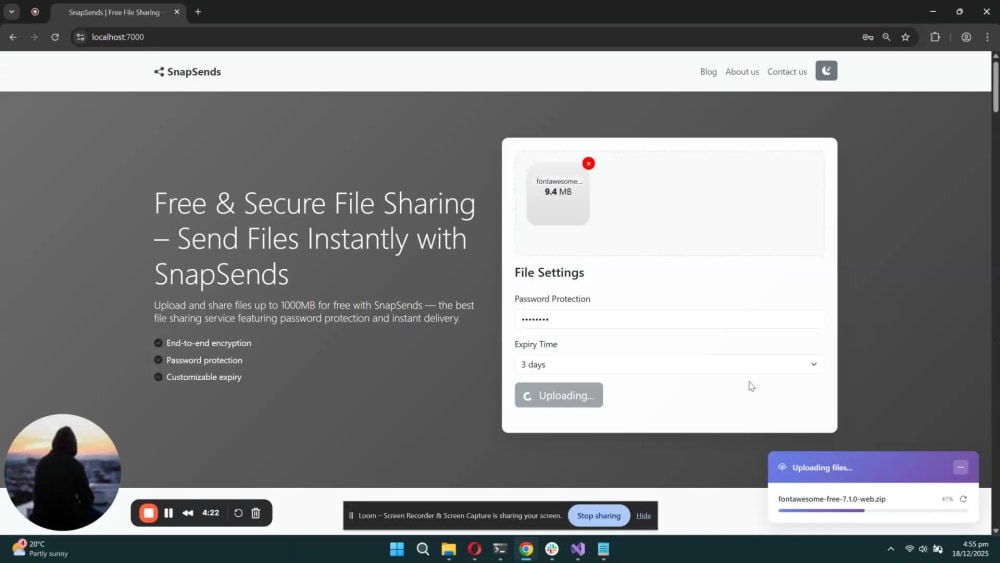Open the Wi-Fi network settings
This screenshot has width=1000, height=563.
[909, 549]
